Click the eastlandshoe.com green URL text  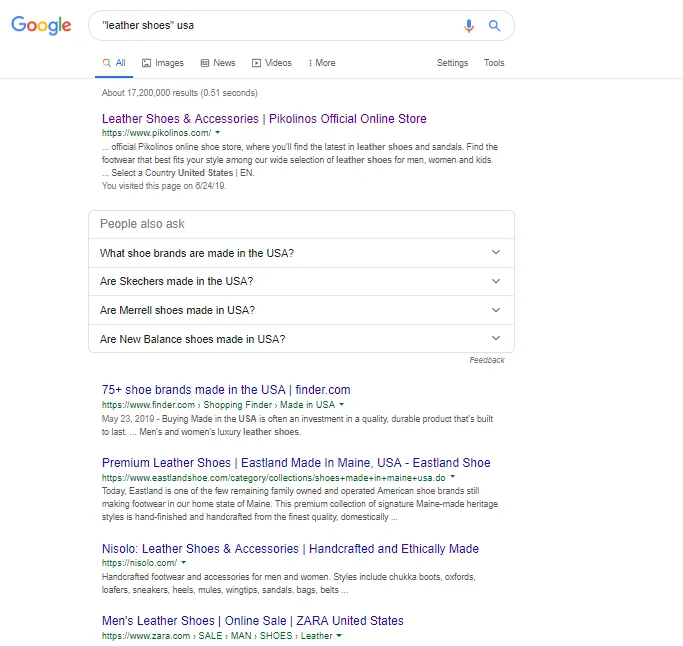[x=274, y=477]
